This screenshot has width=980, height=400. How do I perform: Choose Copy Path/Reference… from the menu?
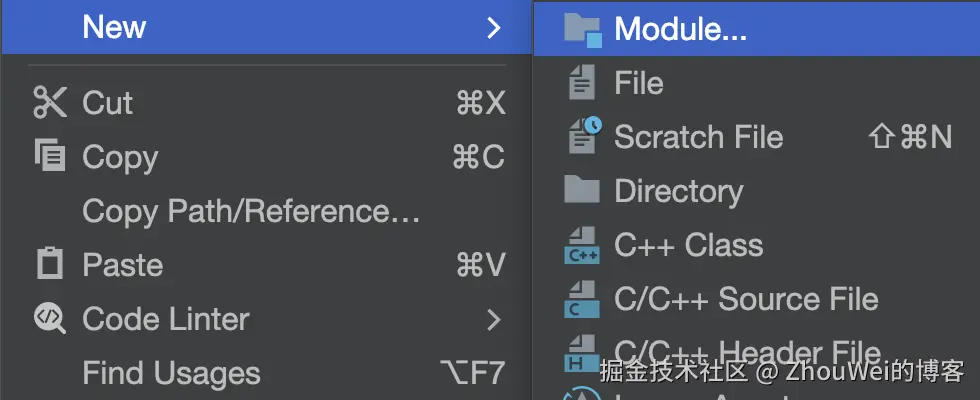click(x=251, y=211)
